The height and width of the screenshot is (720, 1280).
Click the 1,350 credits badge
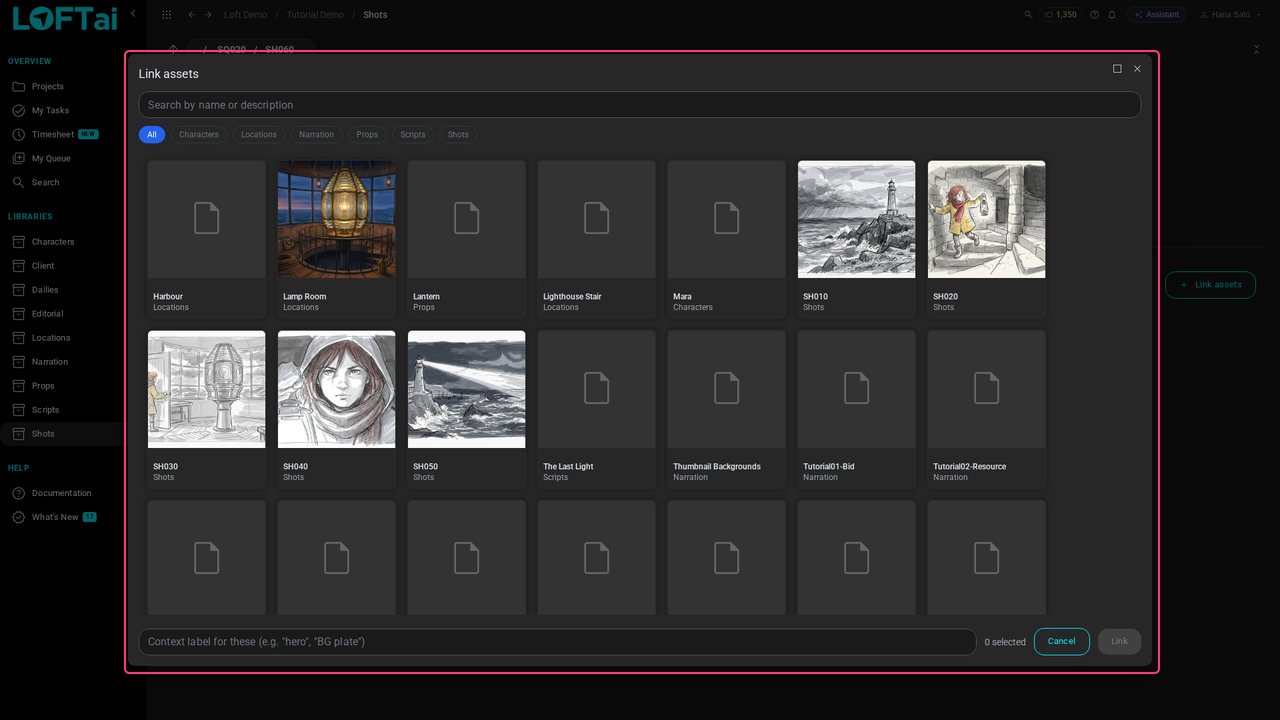pyautogui.click(x=1060, y=15)
